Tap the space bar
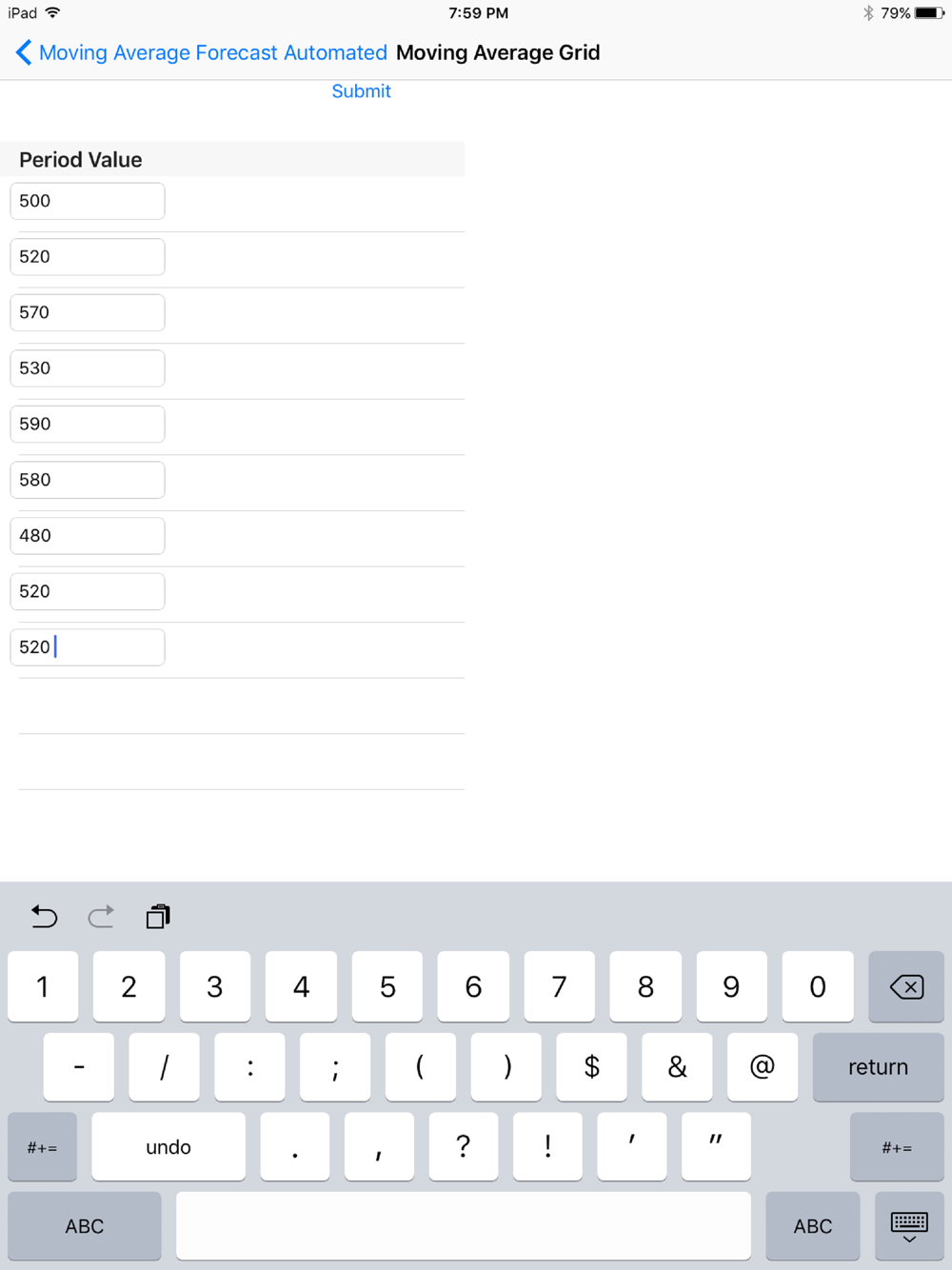 [464, 1226]
